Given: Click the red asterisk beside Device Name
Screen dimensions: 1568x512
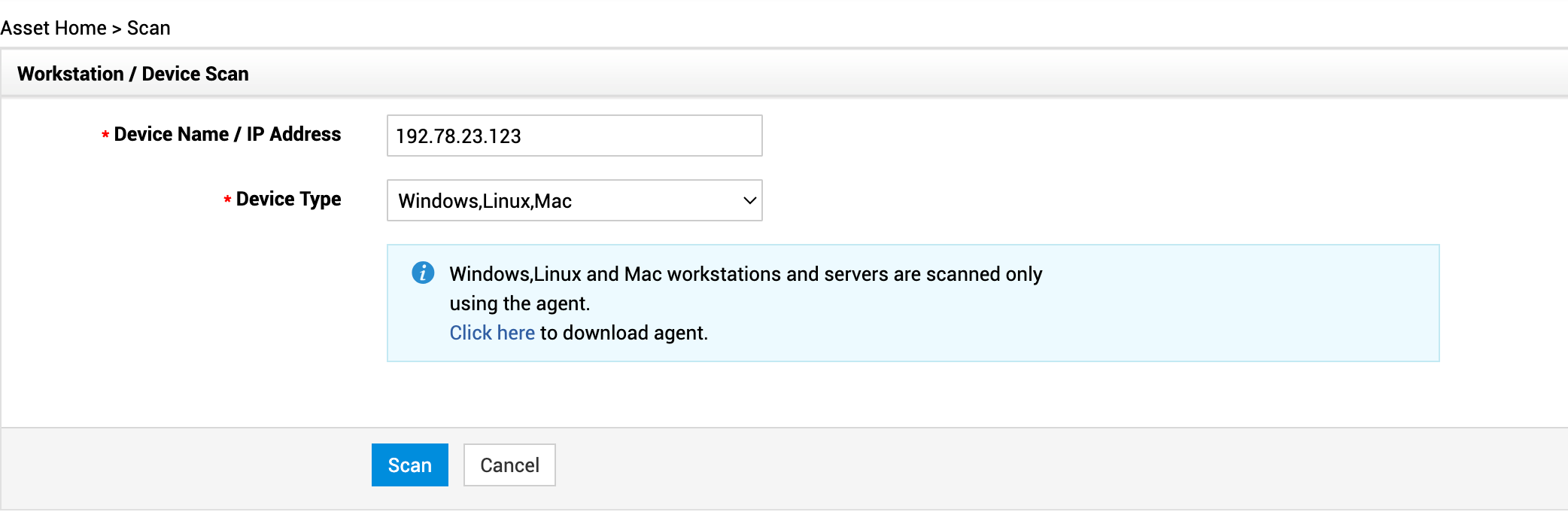Looking at the screenshot, I should pos(105,136).
